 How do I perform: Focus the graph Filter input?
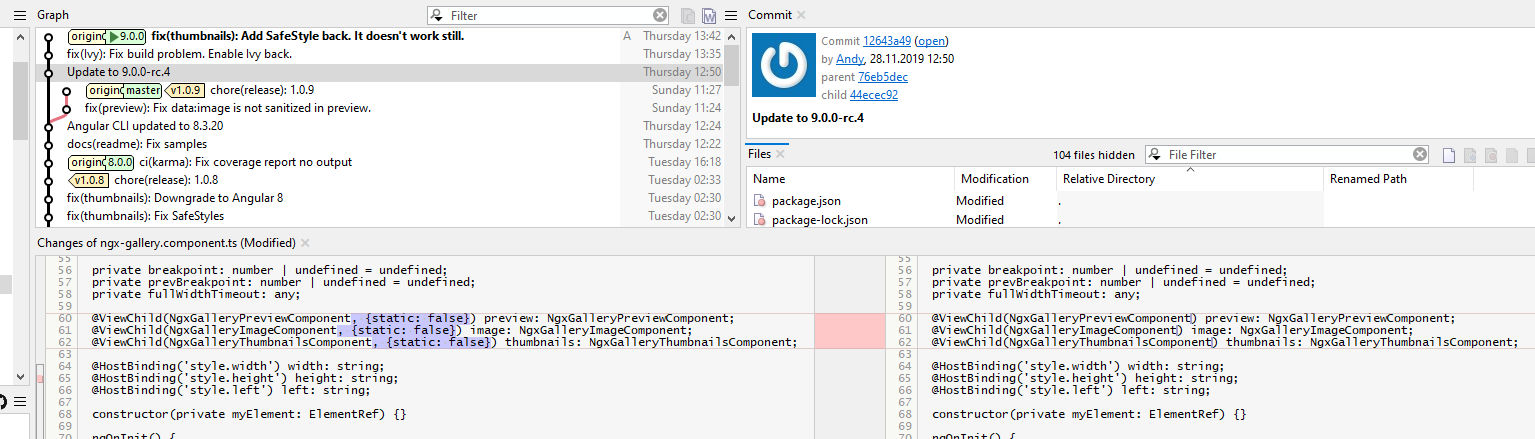coord(550,15)
